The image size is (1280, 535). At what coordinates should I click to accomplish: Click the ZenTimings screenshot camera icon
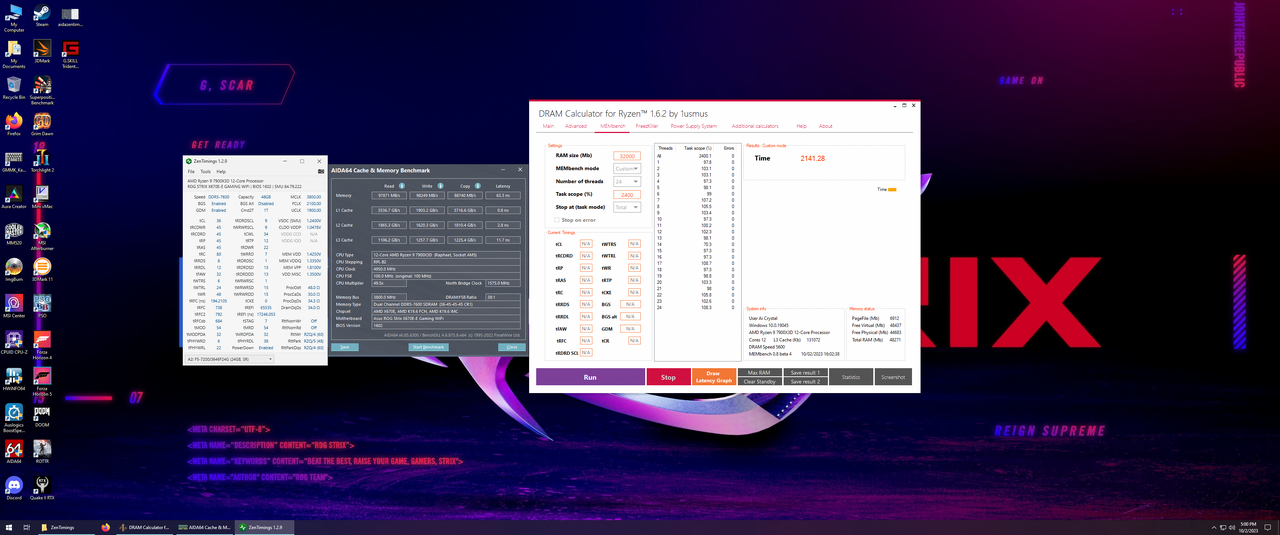pos(321,171)
